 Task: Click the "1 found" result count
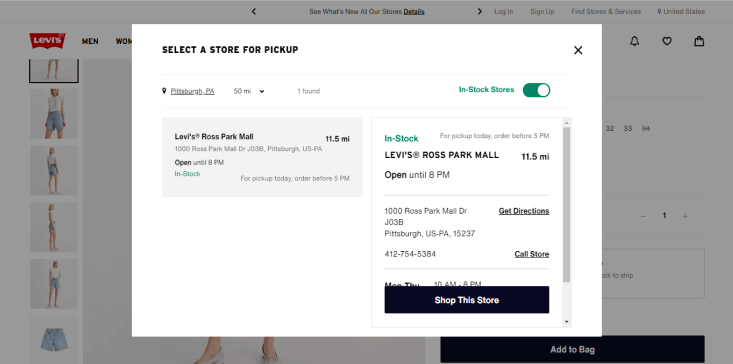[x=309, y=91]
